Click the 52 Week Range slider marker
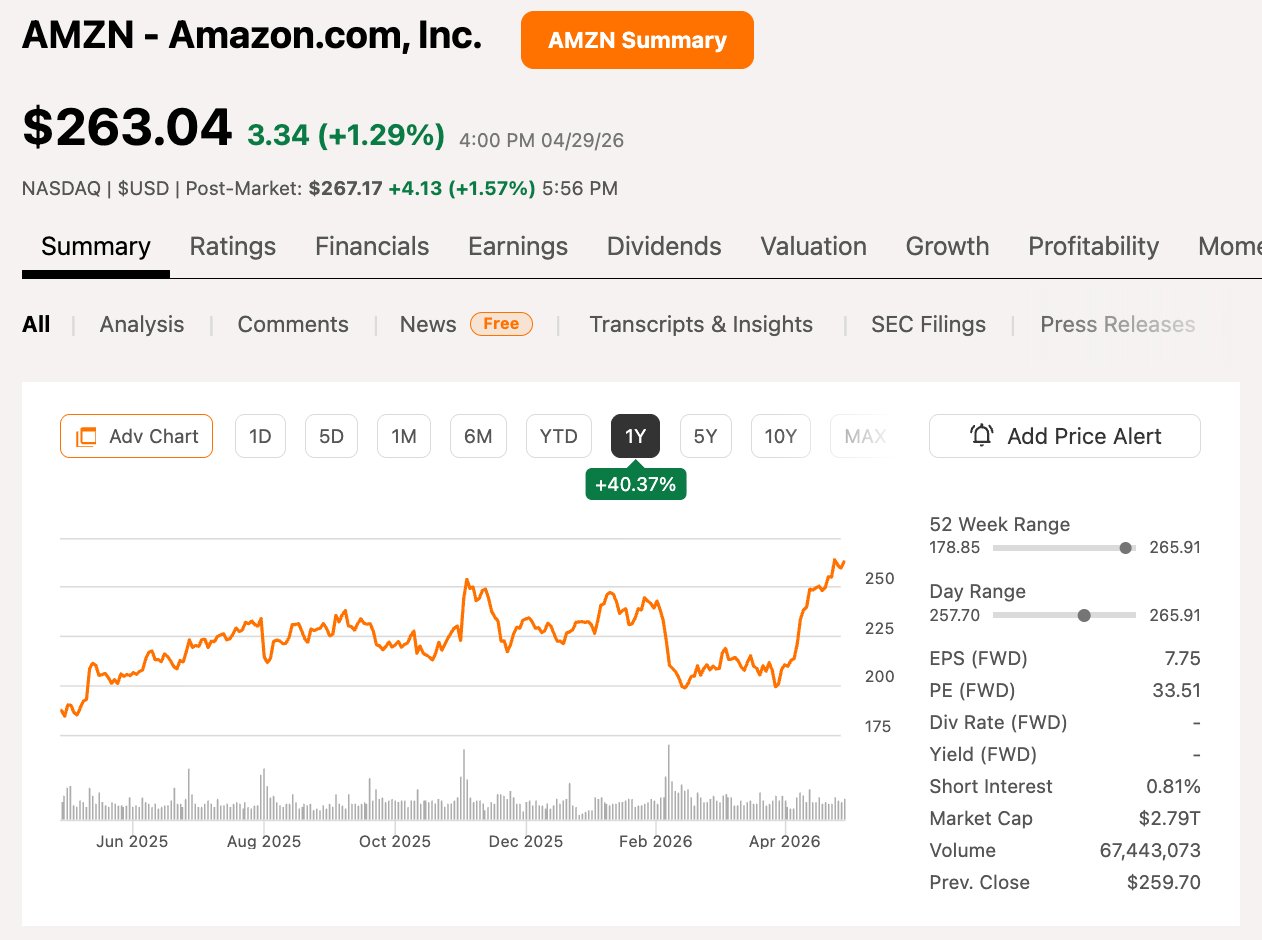The width and height of the screenshot is (1262, 940). [1126, 548]
